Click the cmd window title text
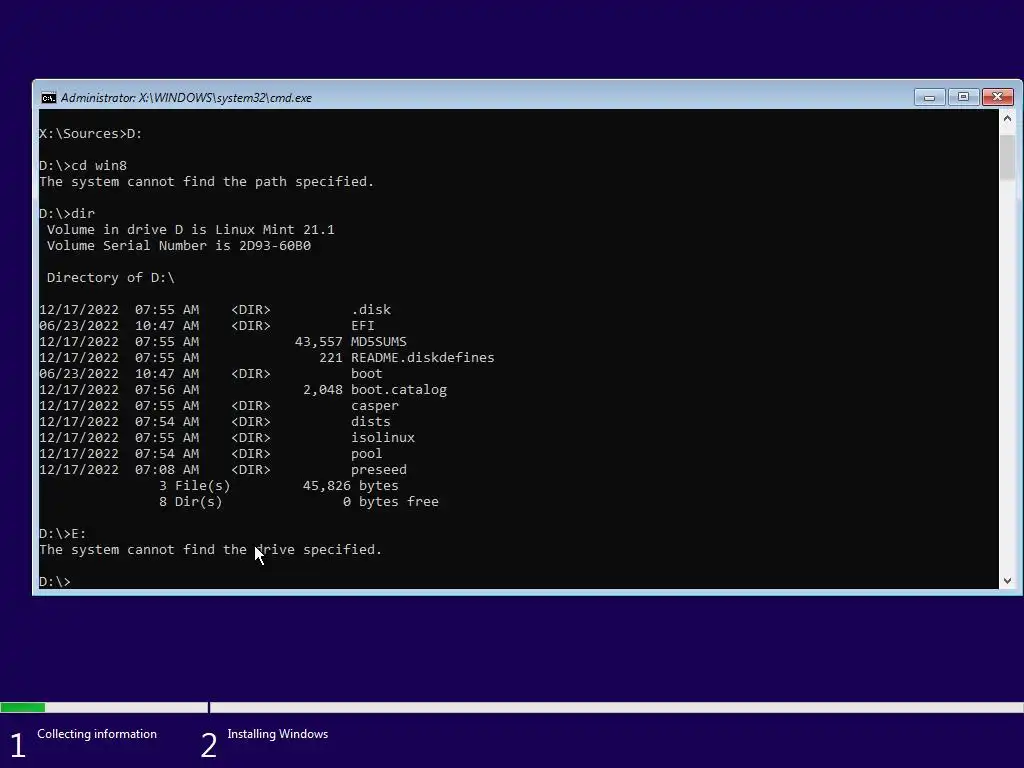The height and width of the screenshot is (768, 1024). pyautogui.click(x=186, y=98)
